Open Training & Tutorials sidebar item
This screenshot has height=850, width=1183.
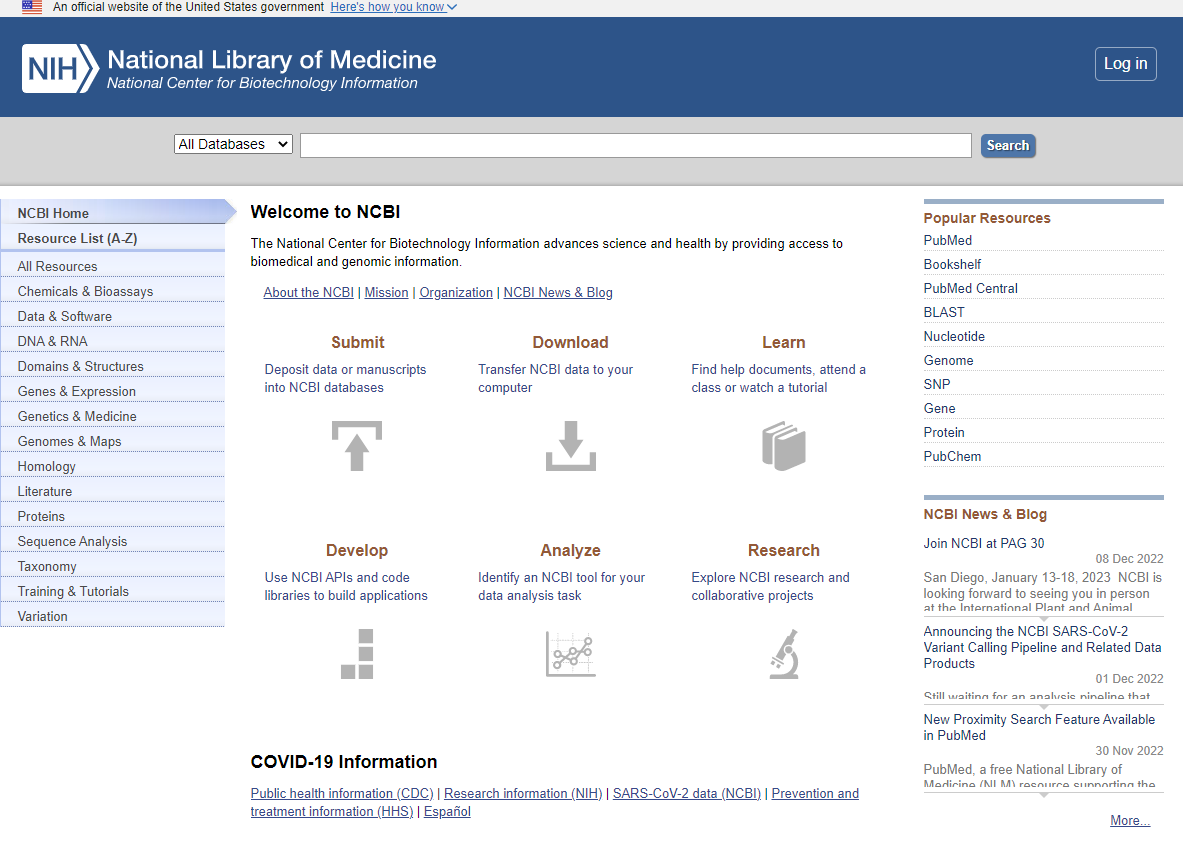pos(112,591)
